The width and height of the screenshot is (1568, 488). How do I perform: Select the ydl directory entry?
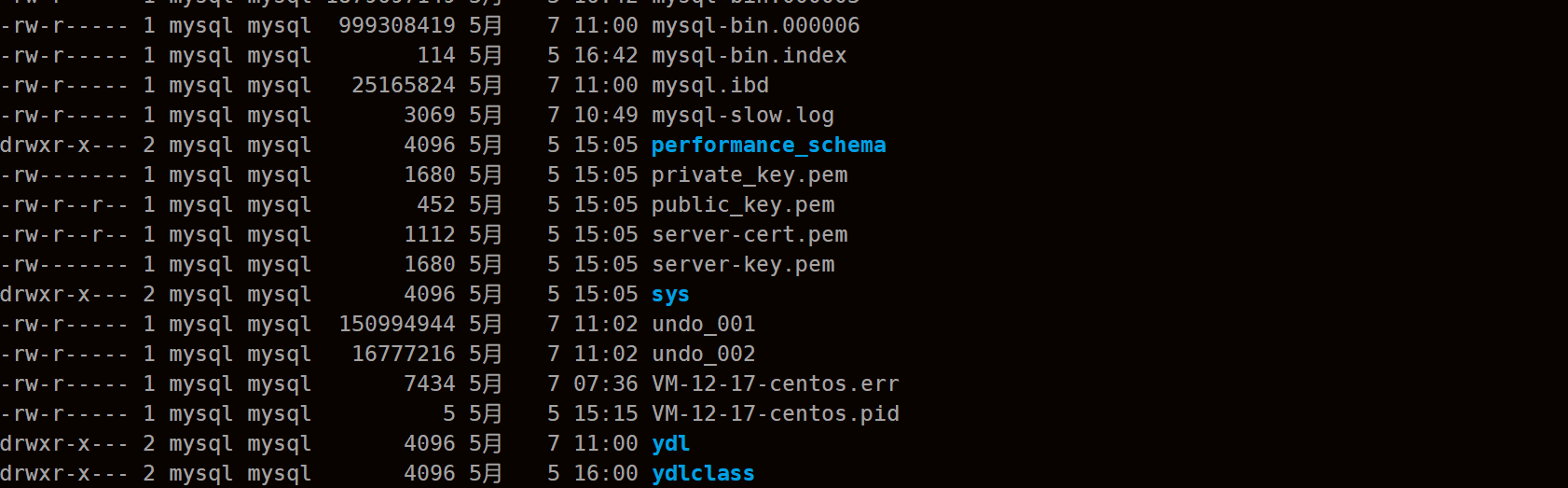point(670,444)
